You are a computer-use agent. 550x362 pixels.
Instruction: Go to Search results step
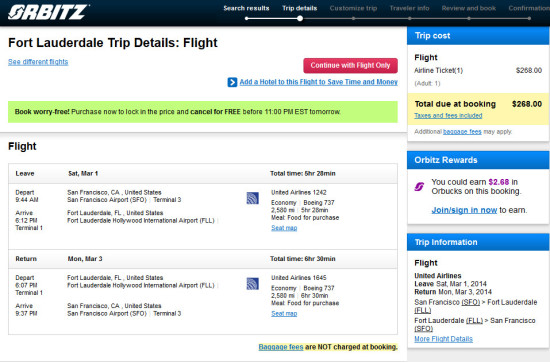[x=246, y=8]
